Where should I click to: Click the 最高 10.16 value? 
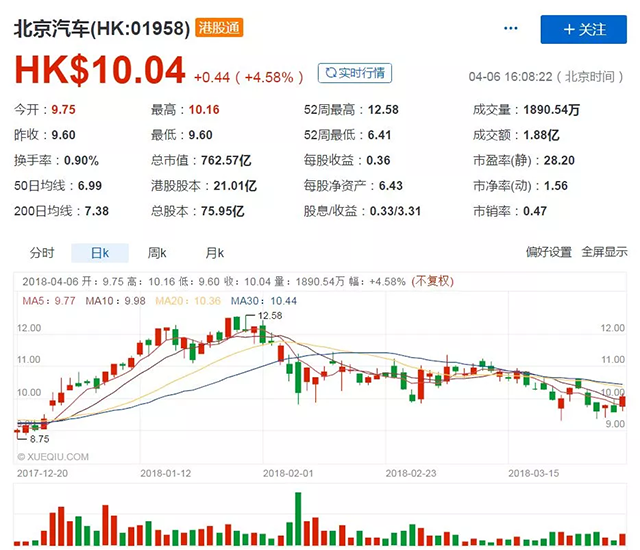[x=204, y=110]
